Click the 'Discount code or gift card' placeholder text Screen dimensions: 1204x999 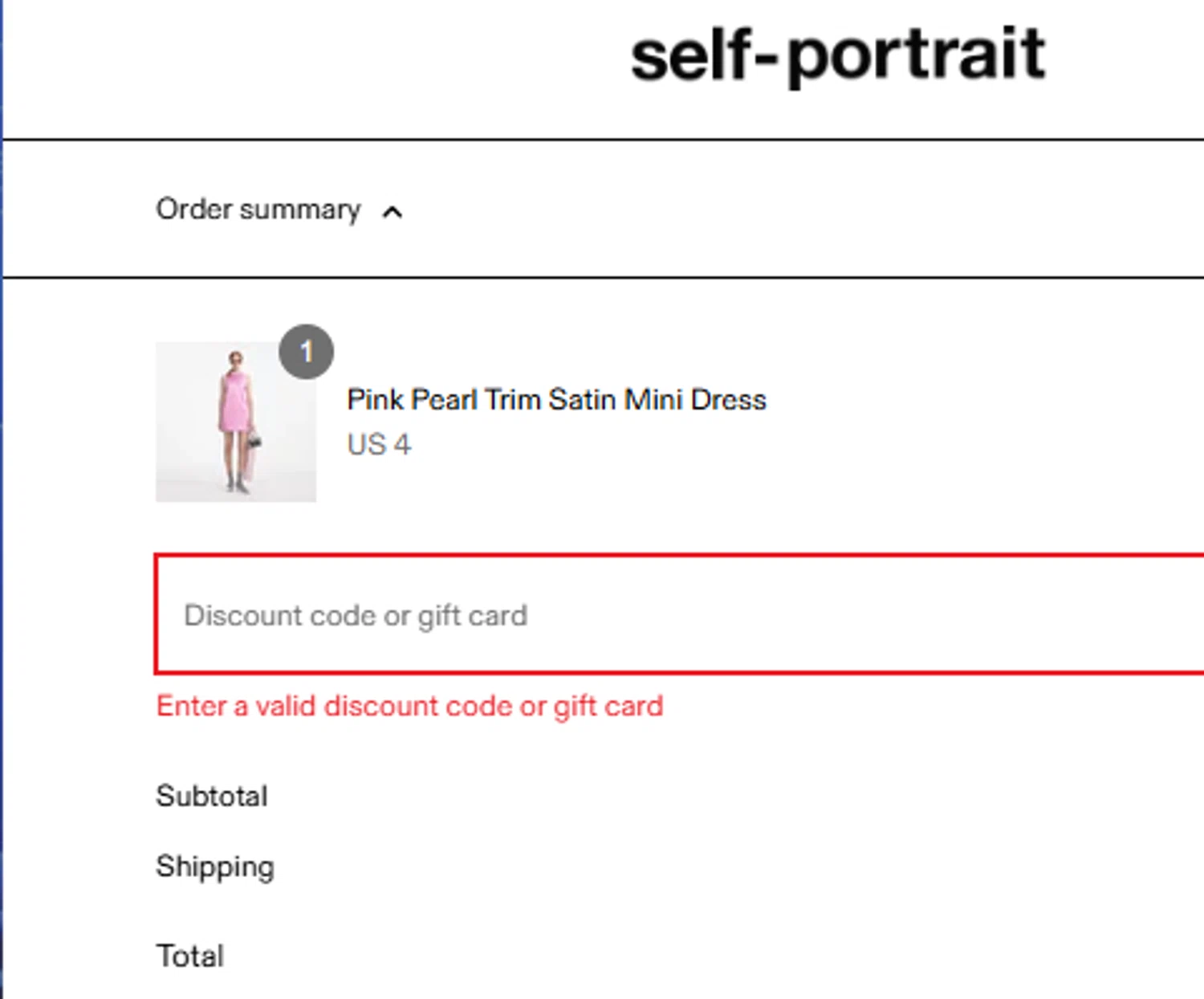click(x=356, y=616)
